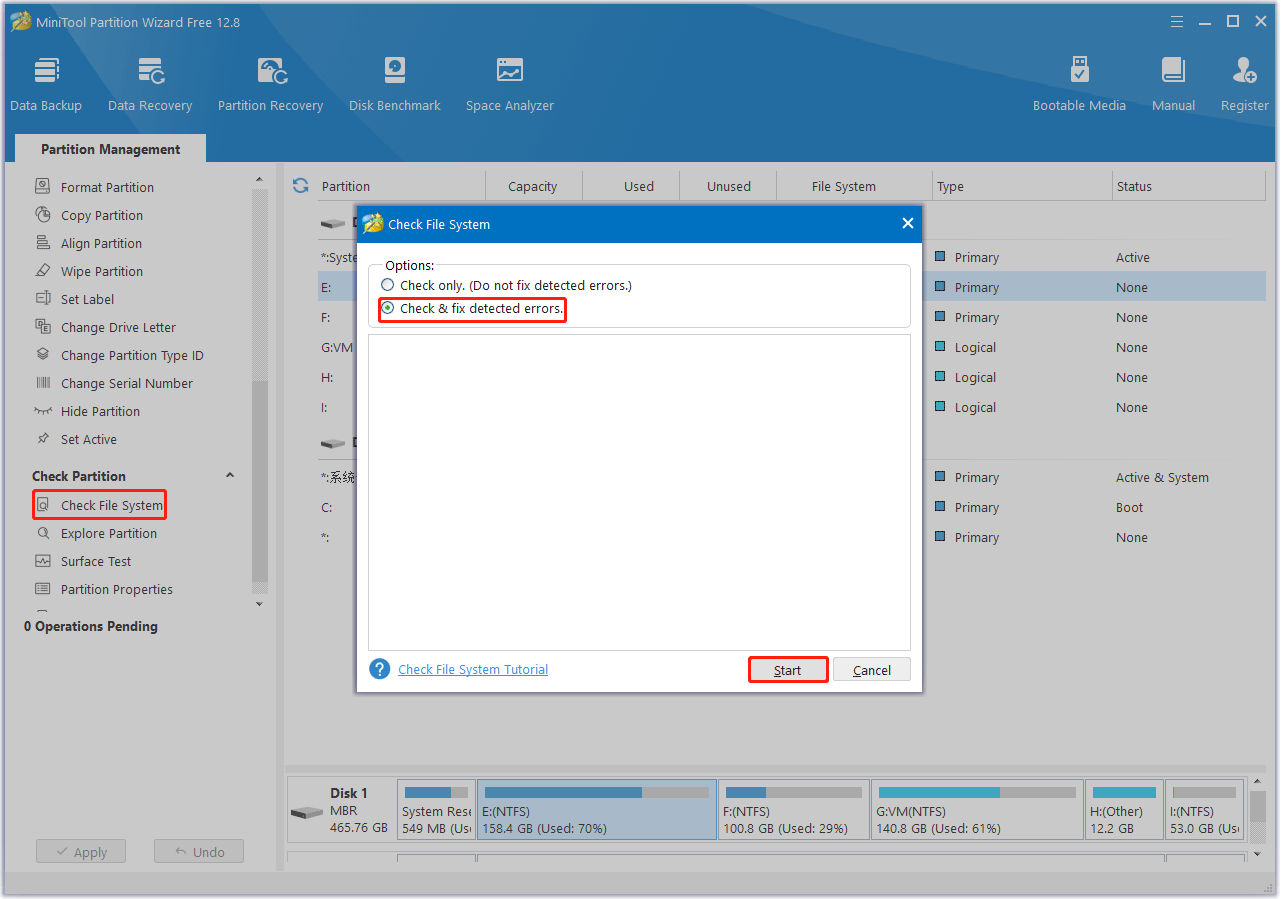Click the Change Drive Letter icon
This screenshot has height=899, width=1281.
43,327
